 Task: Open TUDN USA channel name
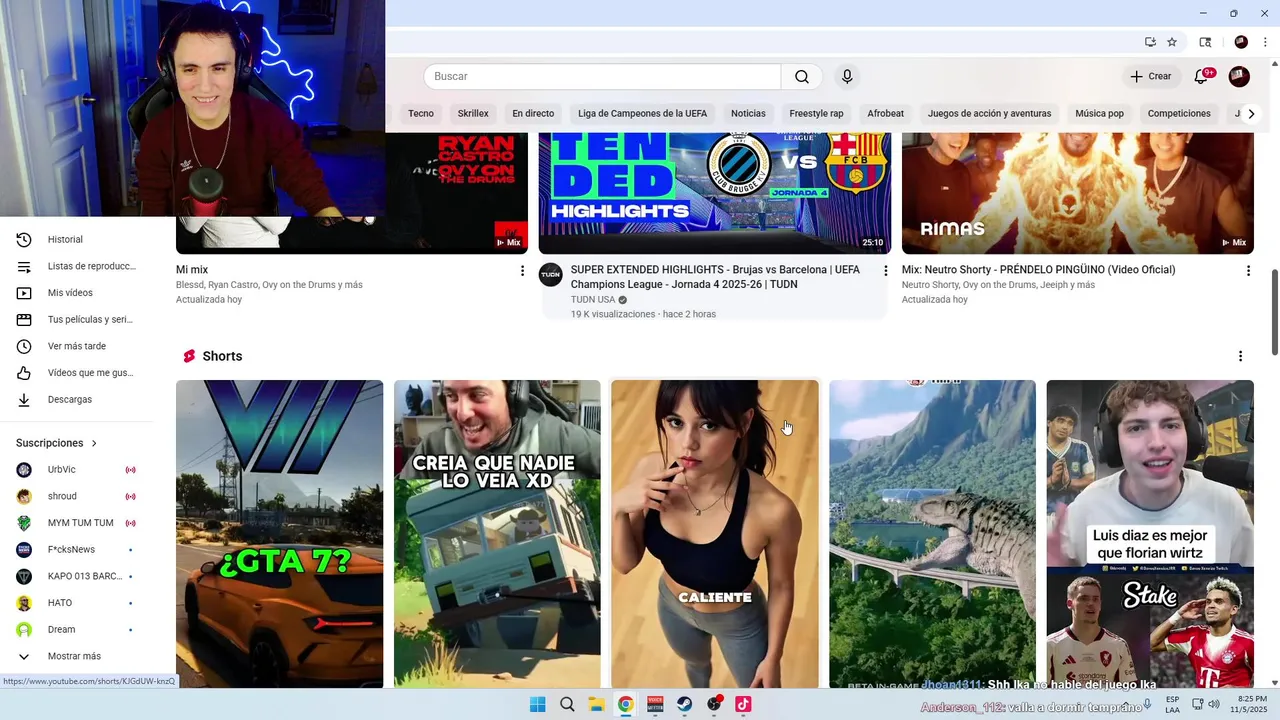pos(593,300)
